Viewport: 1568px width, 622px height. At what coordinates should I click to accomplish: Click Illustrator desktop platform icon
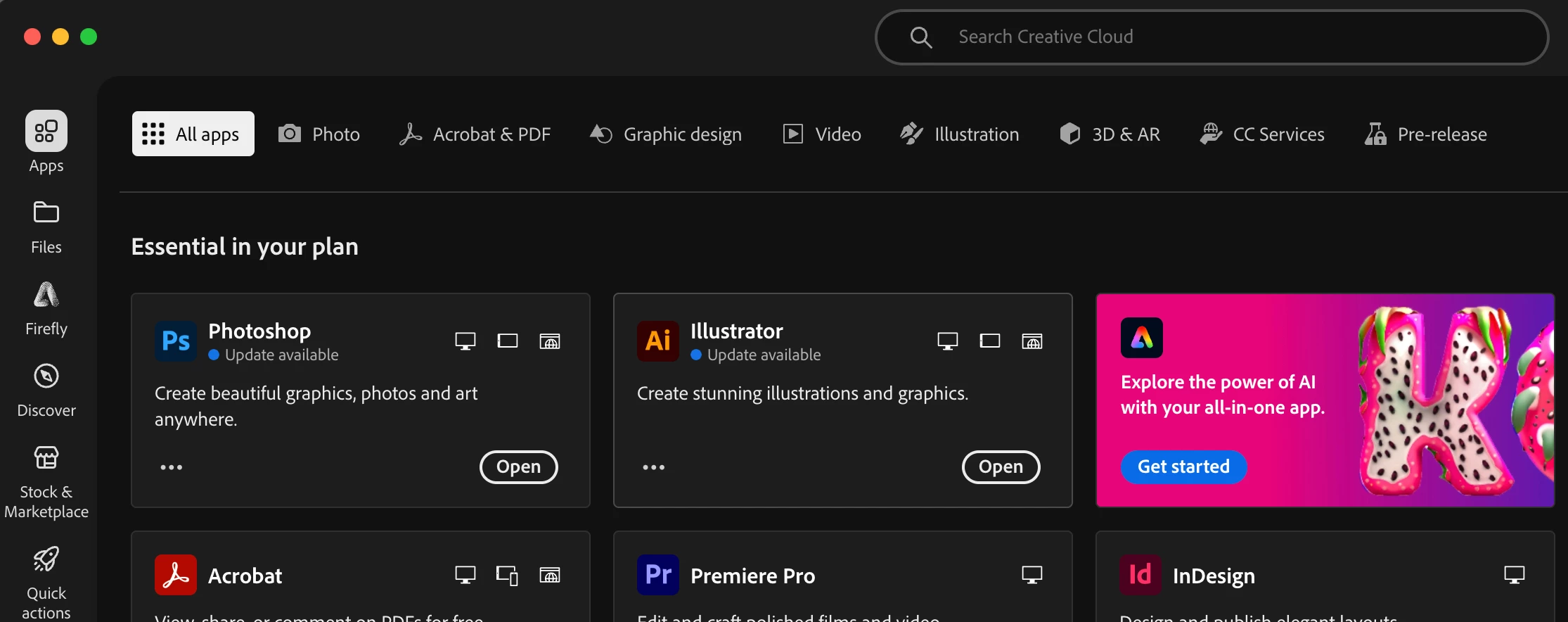948,341
